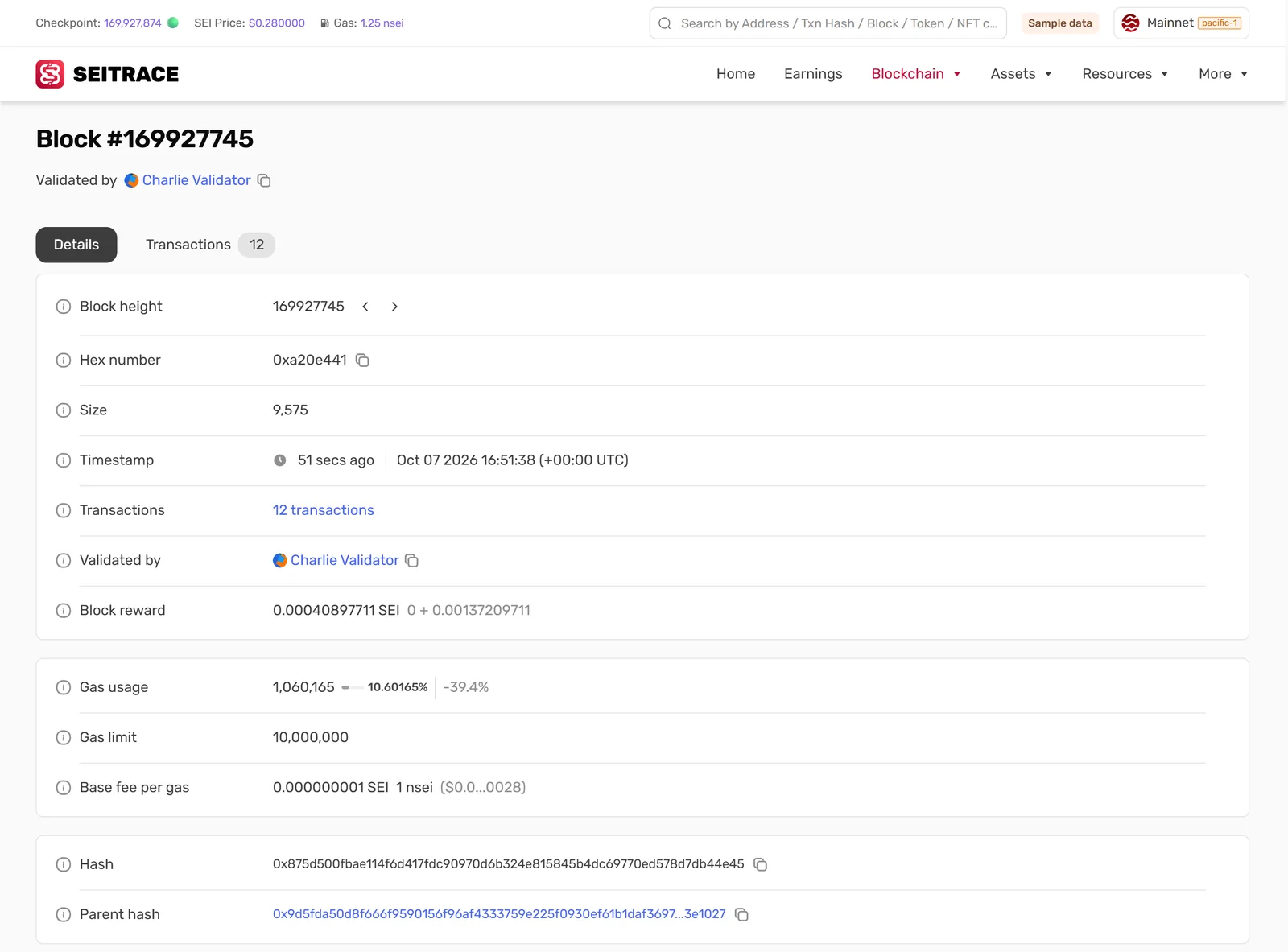Info icon next to Gas limit
Screen dimensions: 1288x952
pyautogui.click(x=63, y=737)
